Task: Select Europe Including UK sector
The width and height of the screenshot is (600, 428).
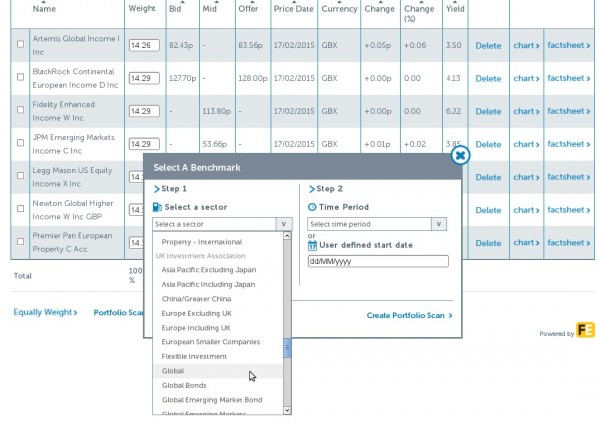Action: tap(196, 328)
